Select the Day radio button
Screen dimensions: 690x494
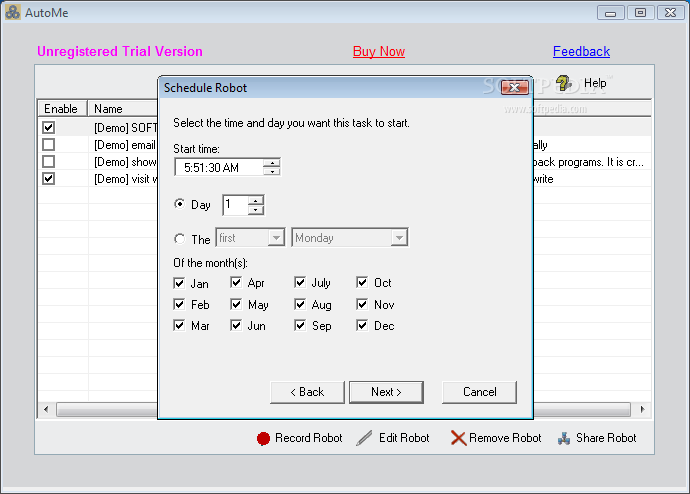[x=179, y=204]
